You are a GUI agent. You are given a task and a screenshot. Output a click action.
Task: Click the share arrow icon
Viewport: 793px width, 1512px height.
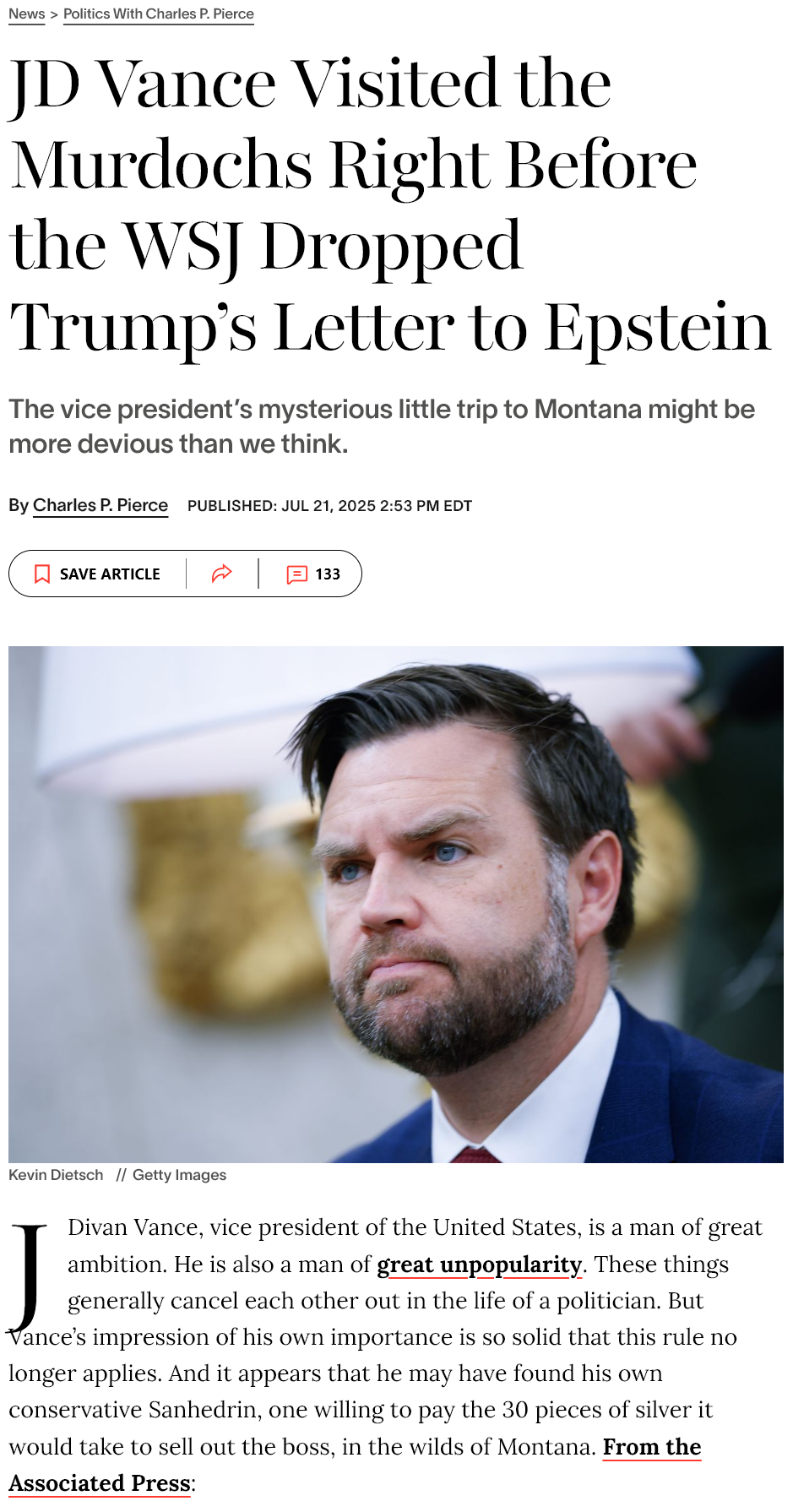222,574
